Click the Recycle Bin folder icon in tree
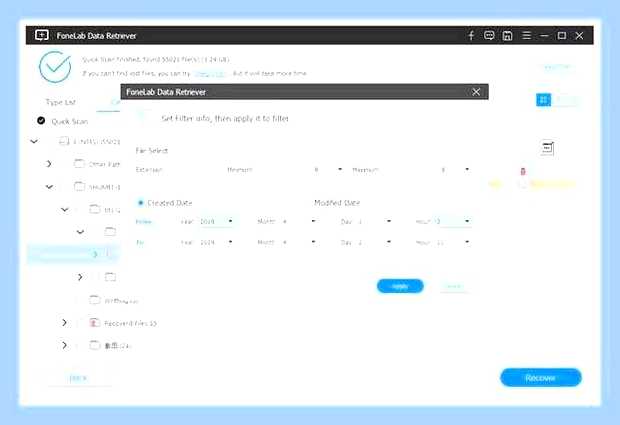 tap(94, 323)
